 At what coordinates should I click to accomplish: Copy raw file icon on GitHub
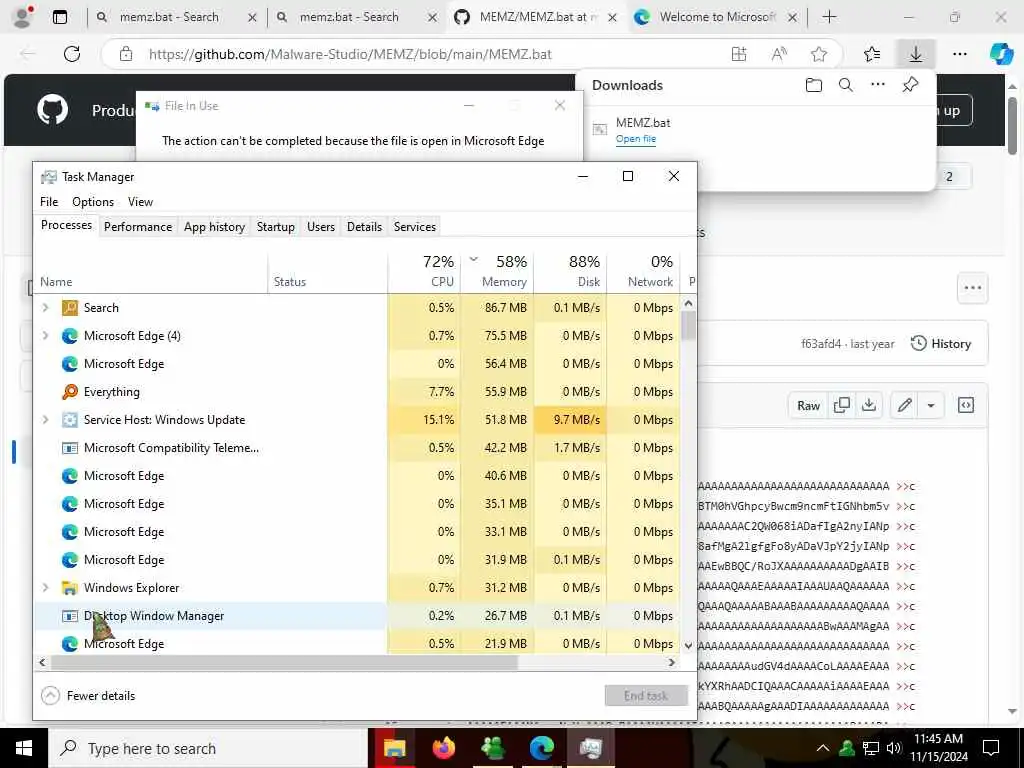coord(842,406)
